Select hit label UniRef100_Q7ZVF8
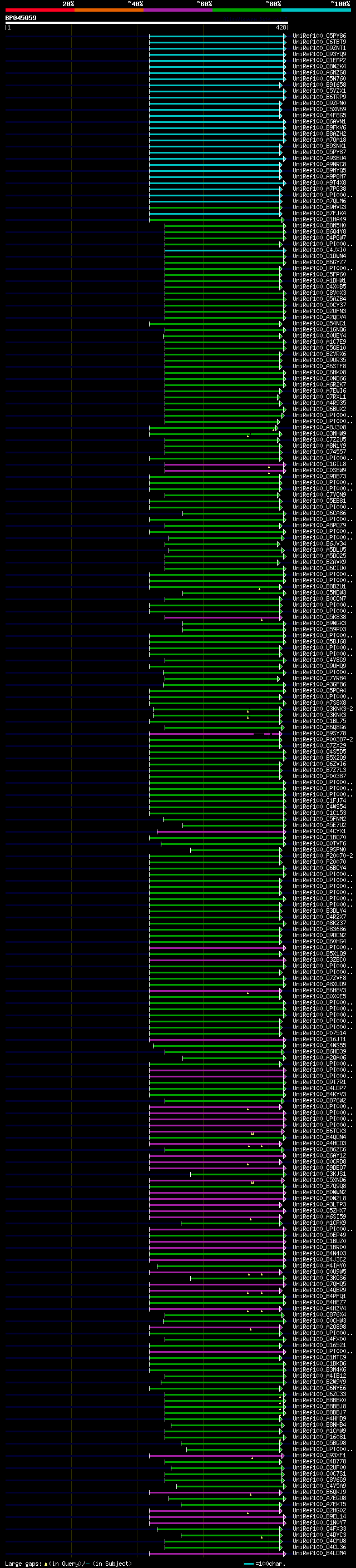The height and width of the screenshot is (1568, 356). point(319,977)
